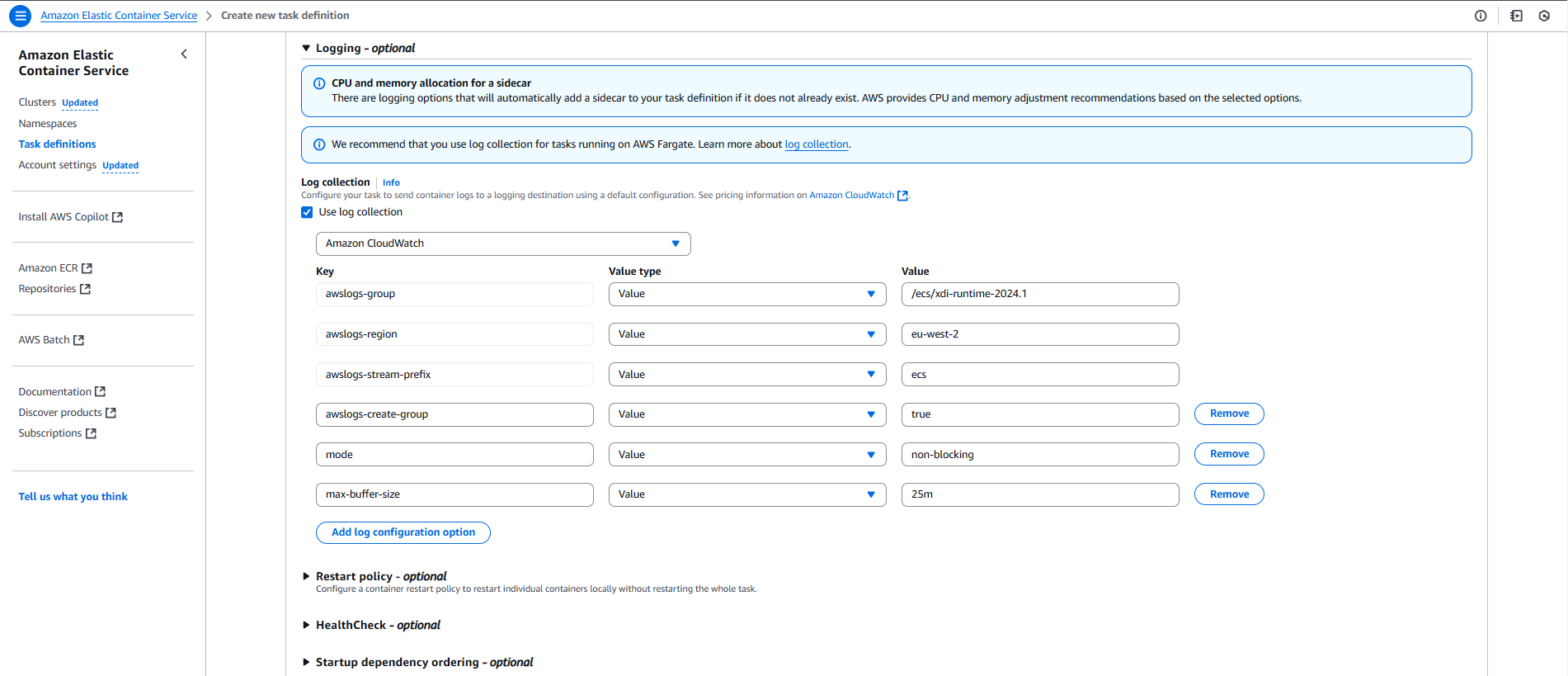The width and height of the screenshot is (1568, 676).
Task: Remove the max-buffer-size log option
Action: 1229,494
